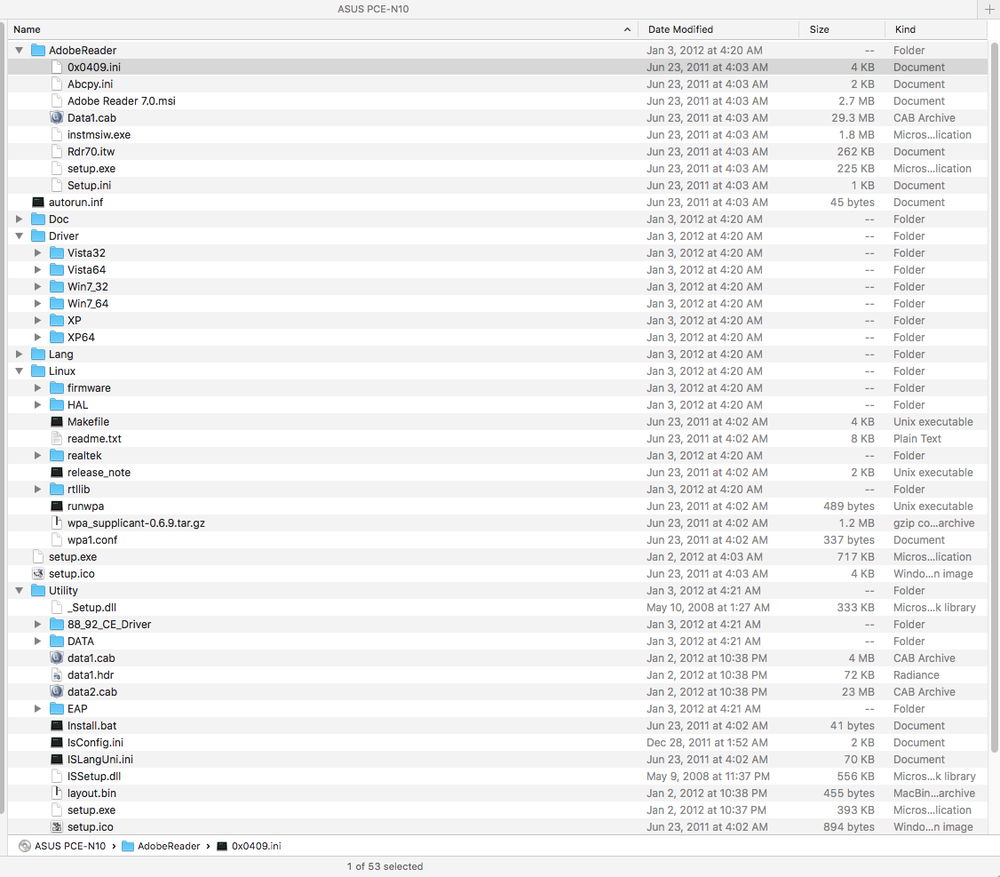Click the autorun.inf file icon
The height and width of the screenshot is (877, 1000).
pos(38,202)
